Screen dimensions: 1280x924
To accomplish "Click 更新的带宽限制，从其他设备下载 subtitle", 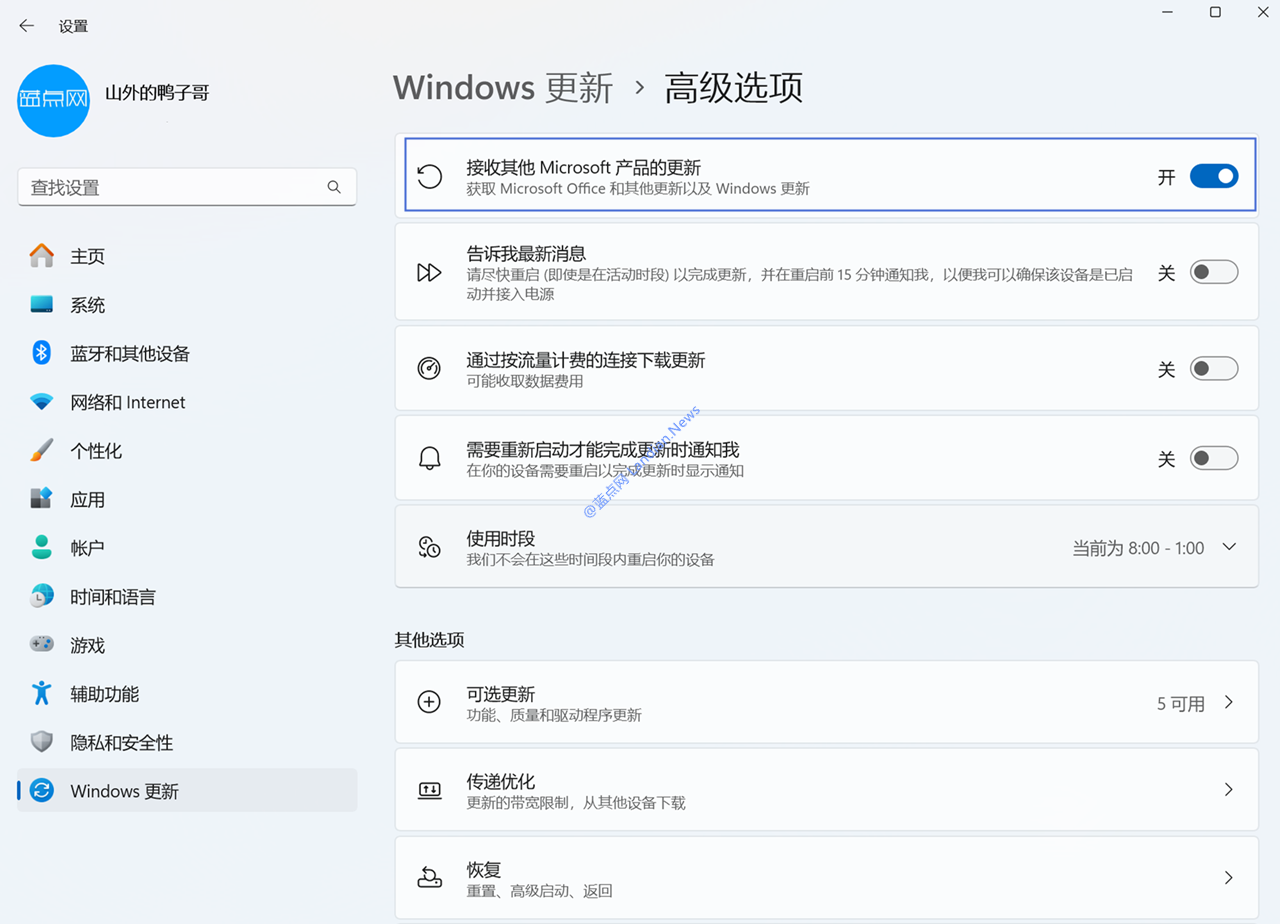I will 576,803.
